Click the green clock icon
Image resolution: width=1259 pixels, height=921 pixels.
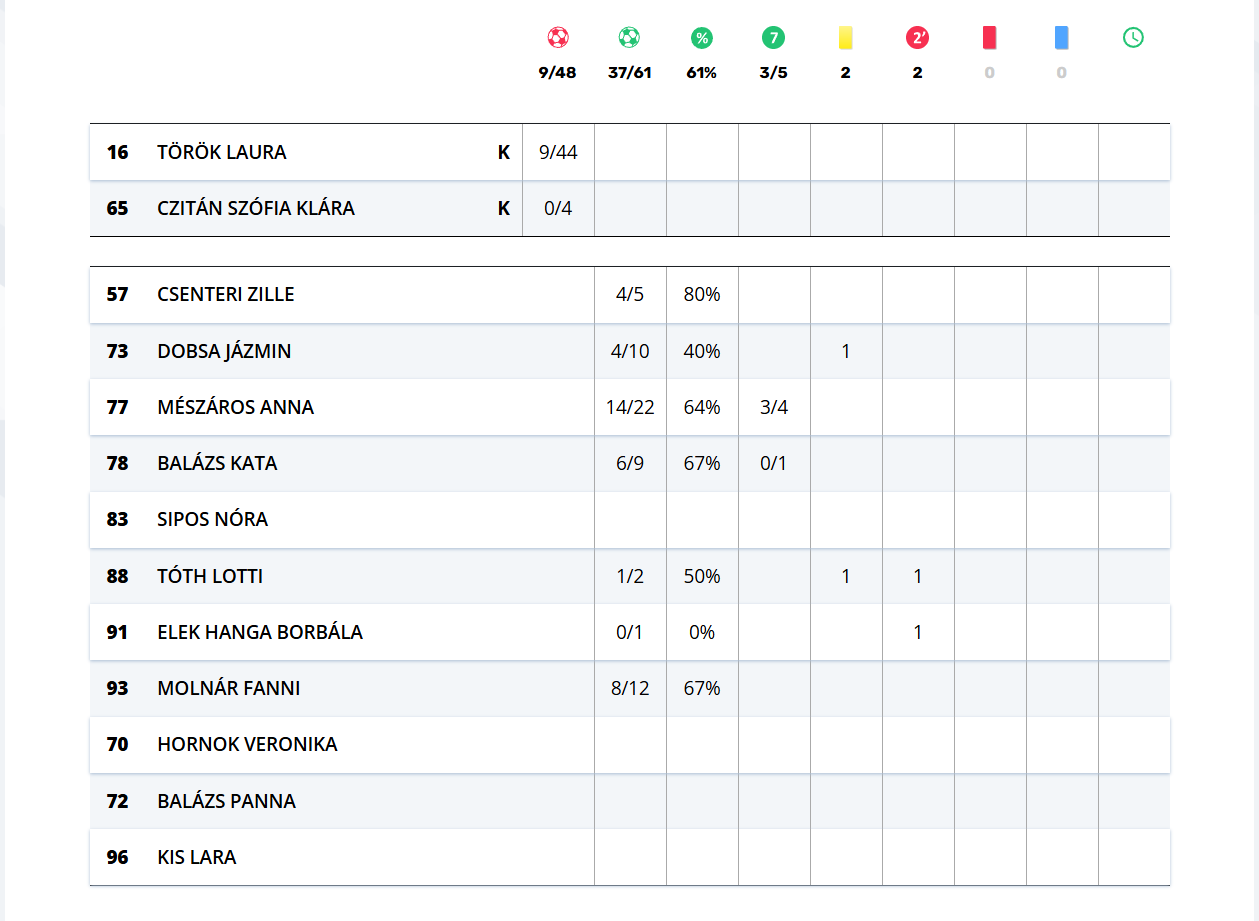click(1133, 38)
